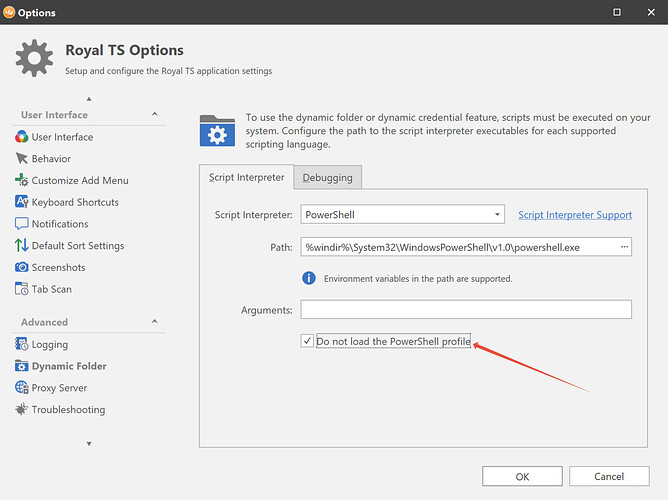Select the Screenshots camera icon
The width and height of the screenshot is (668, 500).
22,268
